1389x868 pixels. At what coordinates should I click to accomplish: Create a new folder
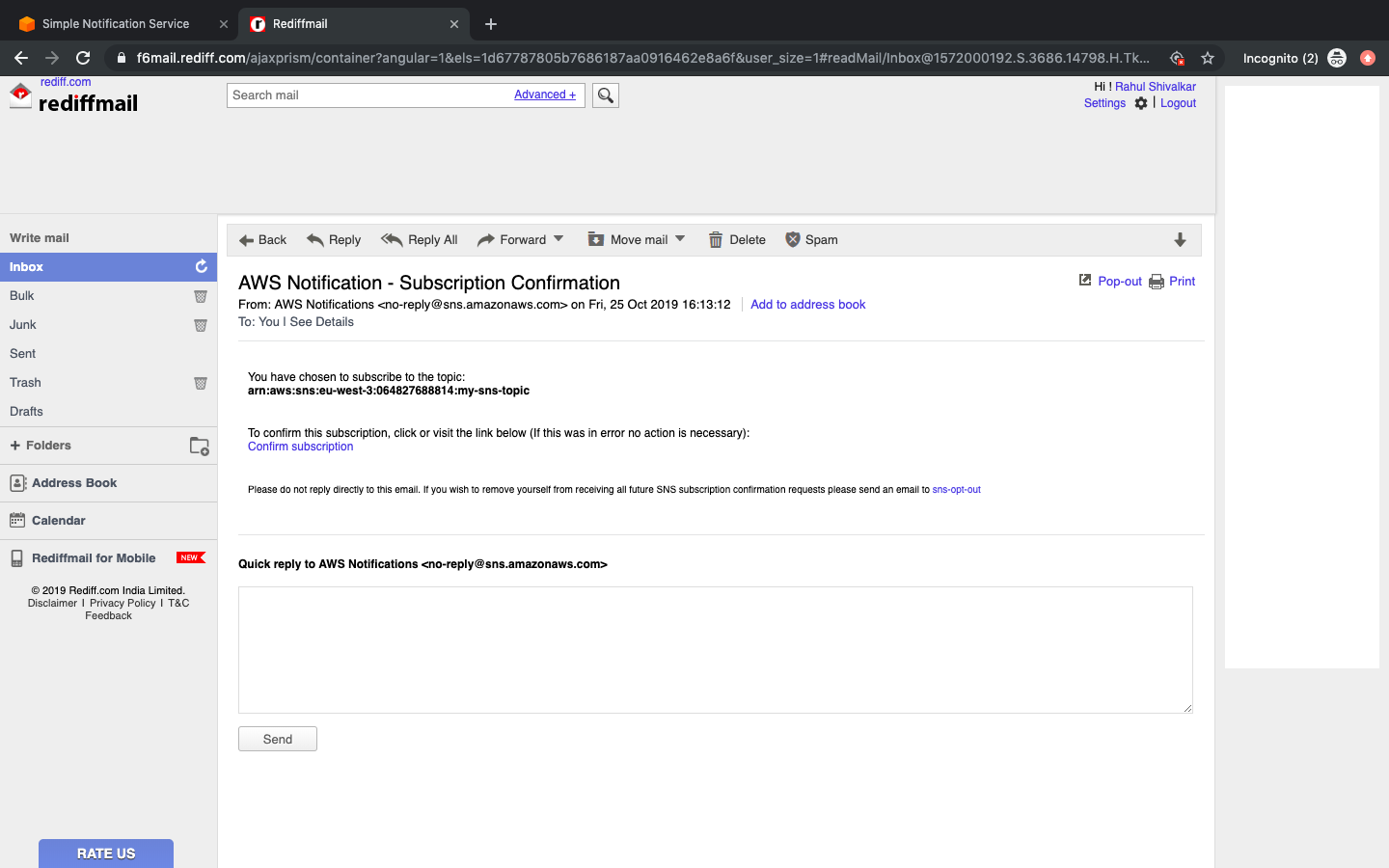pos(199,446)
